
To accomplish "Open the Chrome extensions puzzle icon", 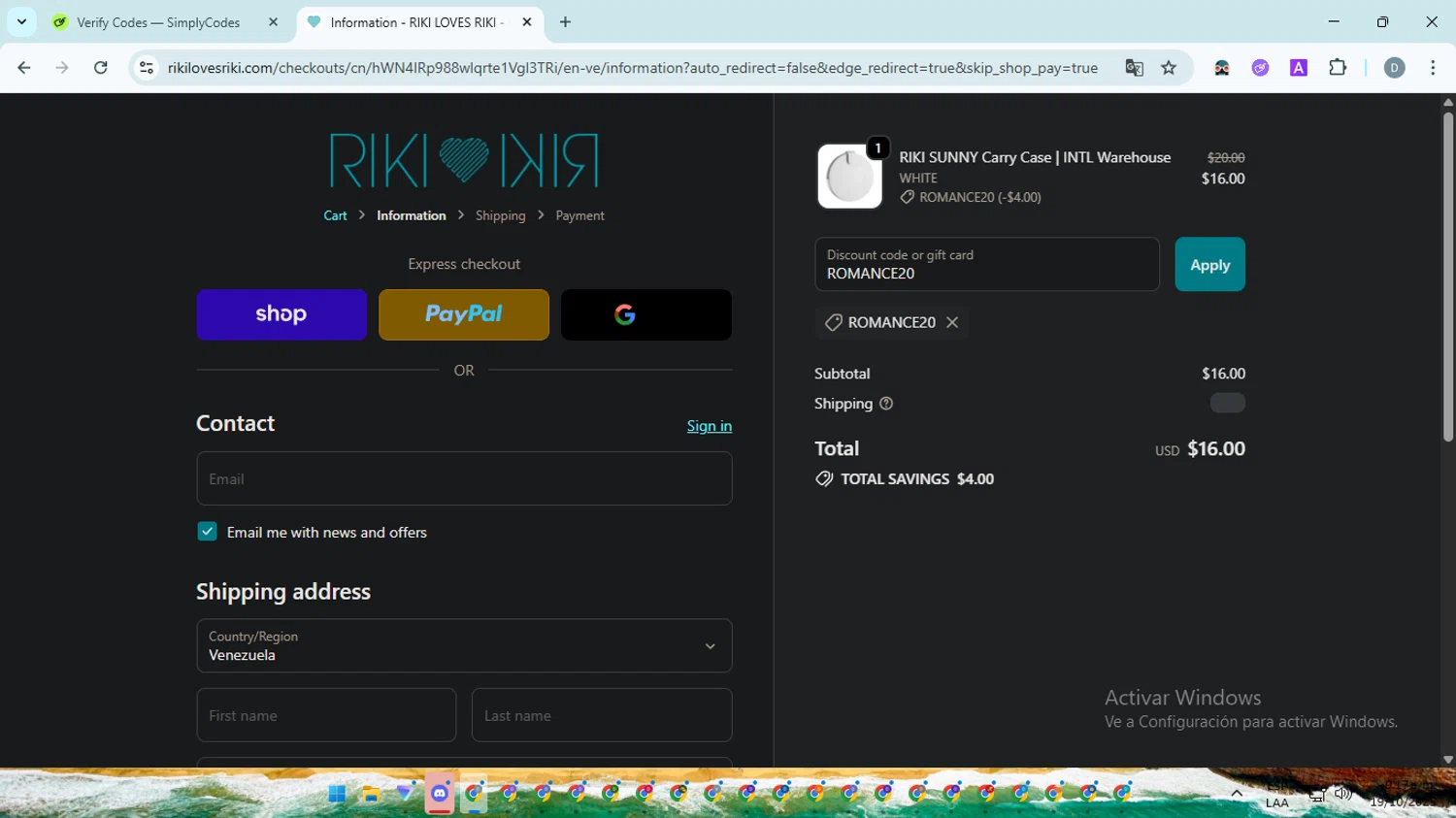I will pos(1338,68).
